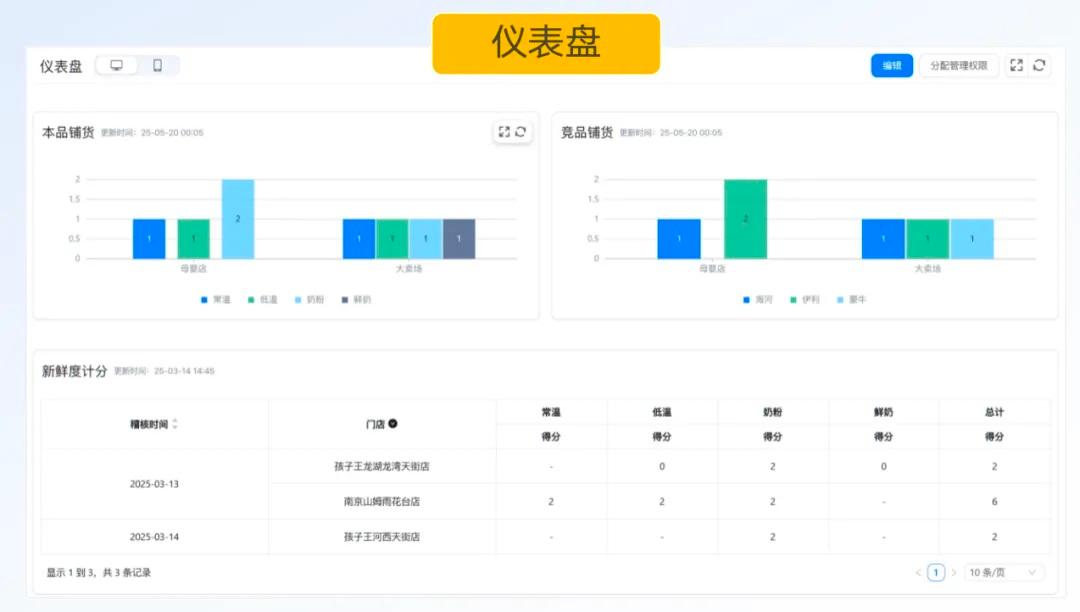Screen dimensions: 1080x612
Task: Refresh the dashboard with the reload icon
Action: point(1040,65)
